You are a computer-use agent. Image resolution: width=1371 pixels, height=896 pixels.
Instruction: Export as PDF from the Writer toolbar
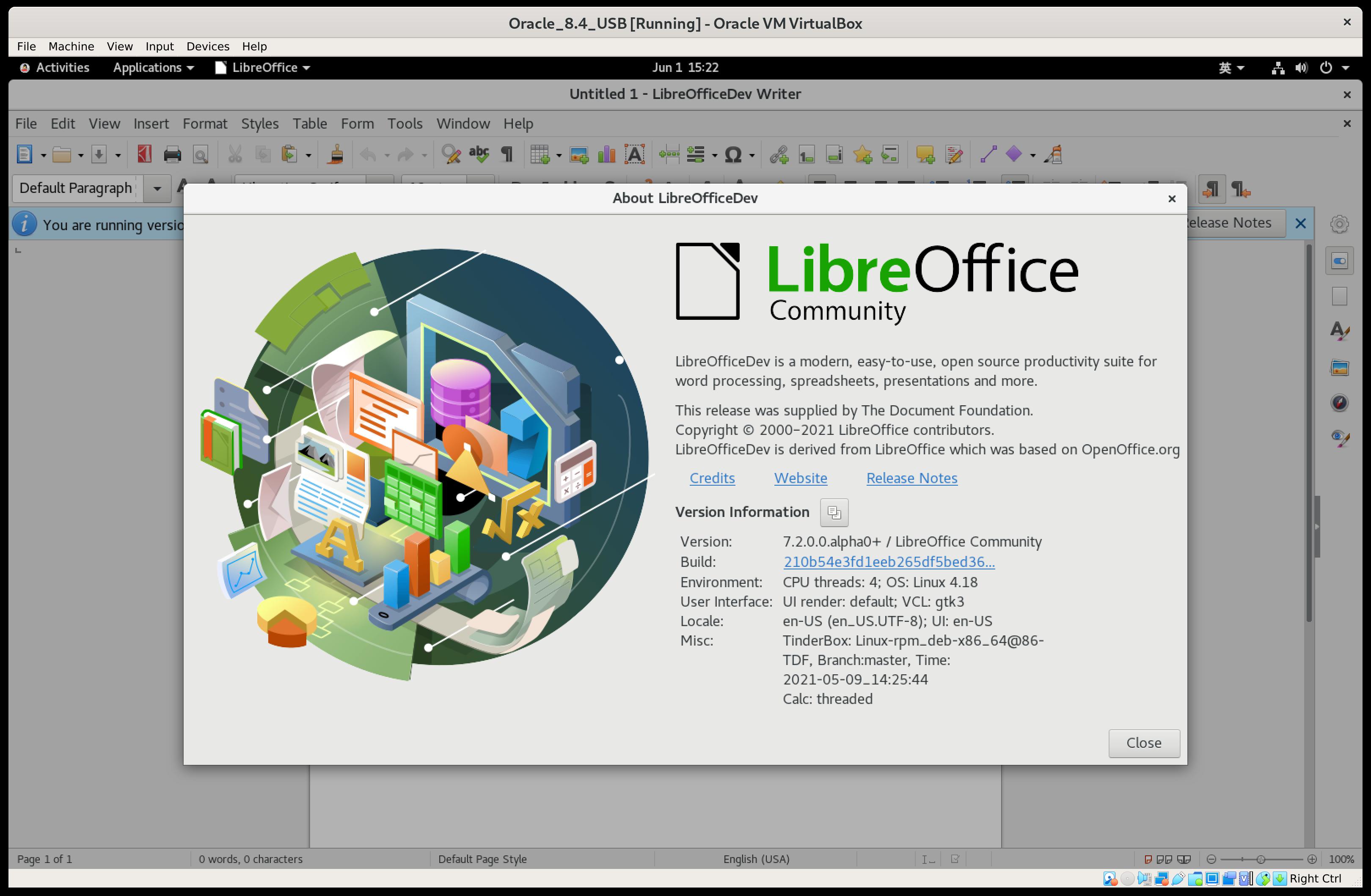point(145,154)
